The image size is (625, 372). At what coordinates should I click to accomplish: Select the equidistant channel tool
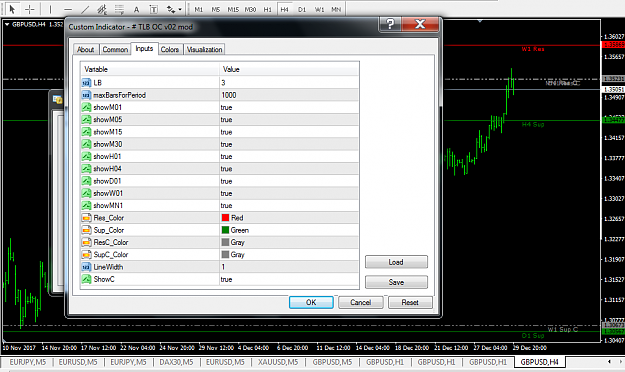(x=102, y=9)
